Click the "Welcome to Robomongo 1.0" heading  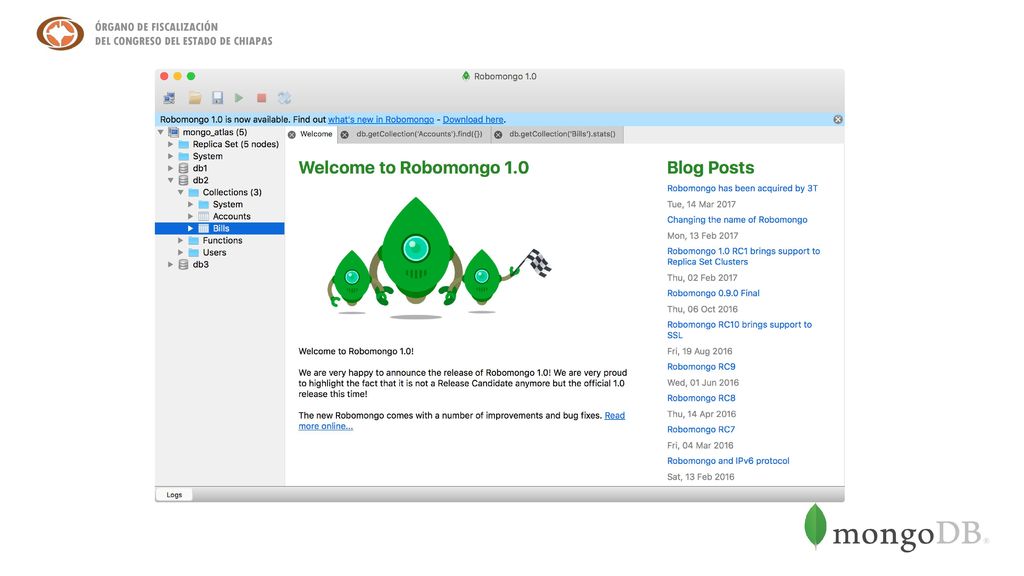tap(413, 168)
